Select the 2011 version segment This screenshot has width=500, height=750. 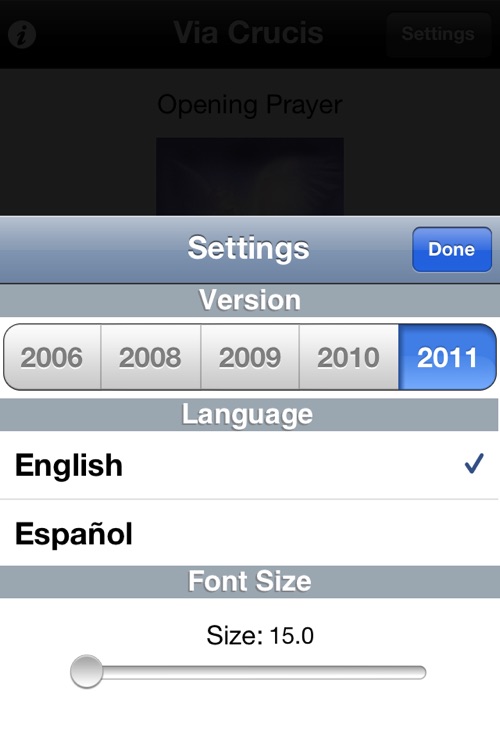pos(447,357)
